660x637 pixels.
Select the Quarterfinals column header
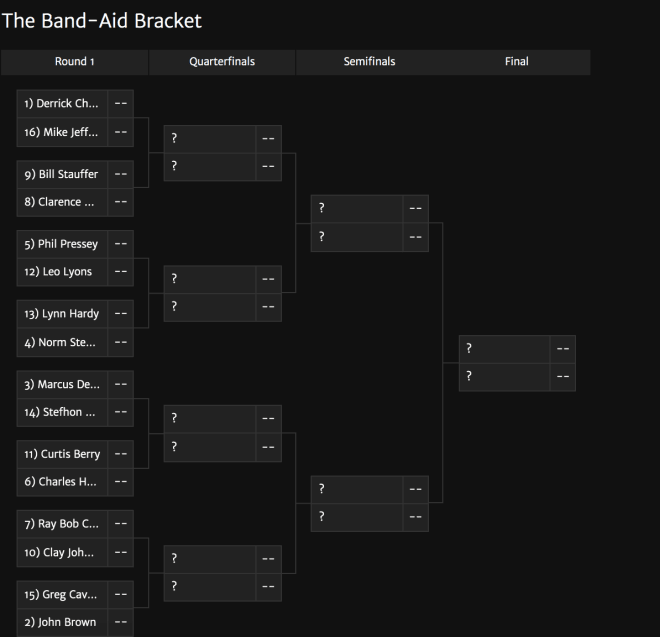click(x=222, y=62)
